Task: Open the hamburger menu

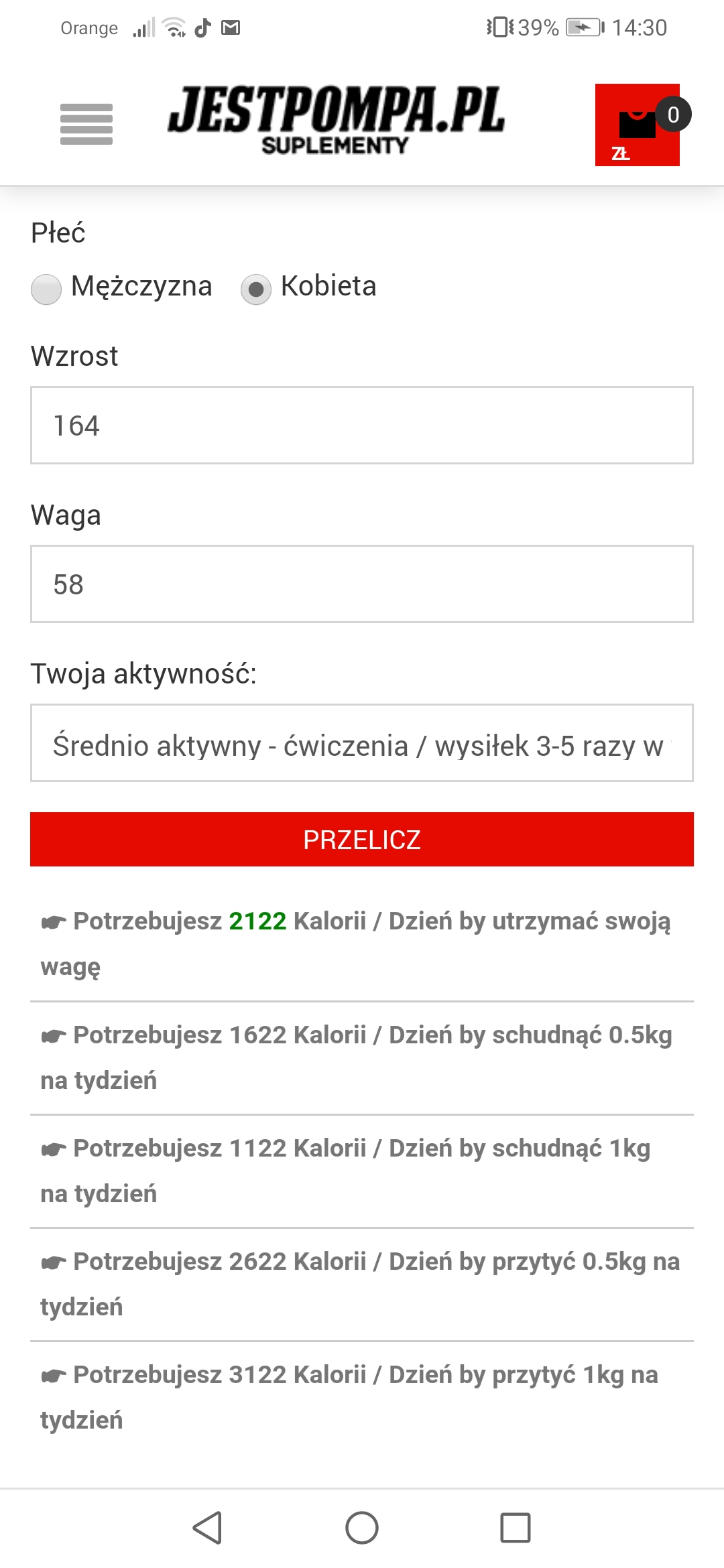Action: coord(86,124)
